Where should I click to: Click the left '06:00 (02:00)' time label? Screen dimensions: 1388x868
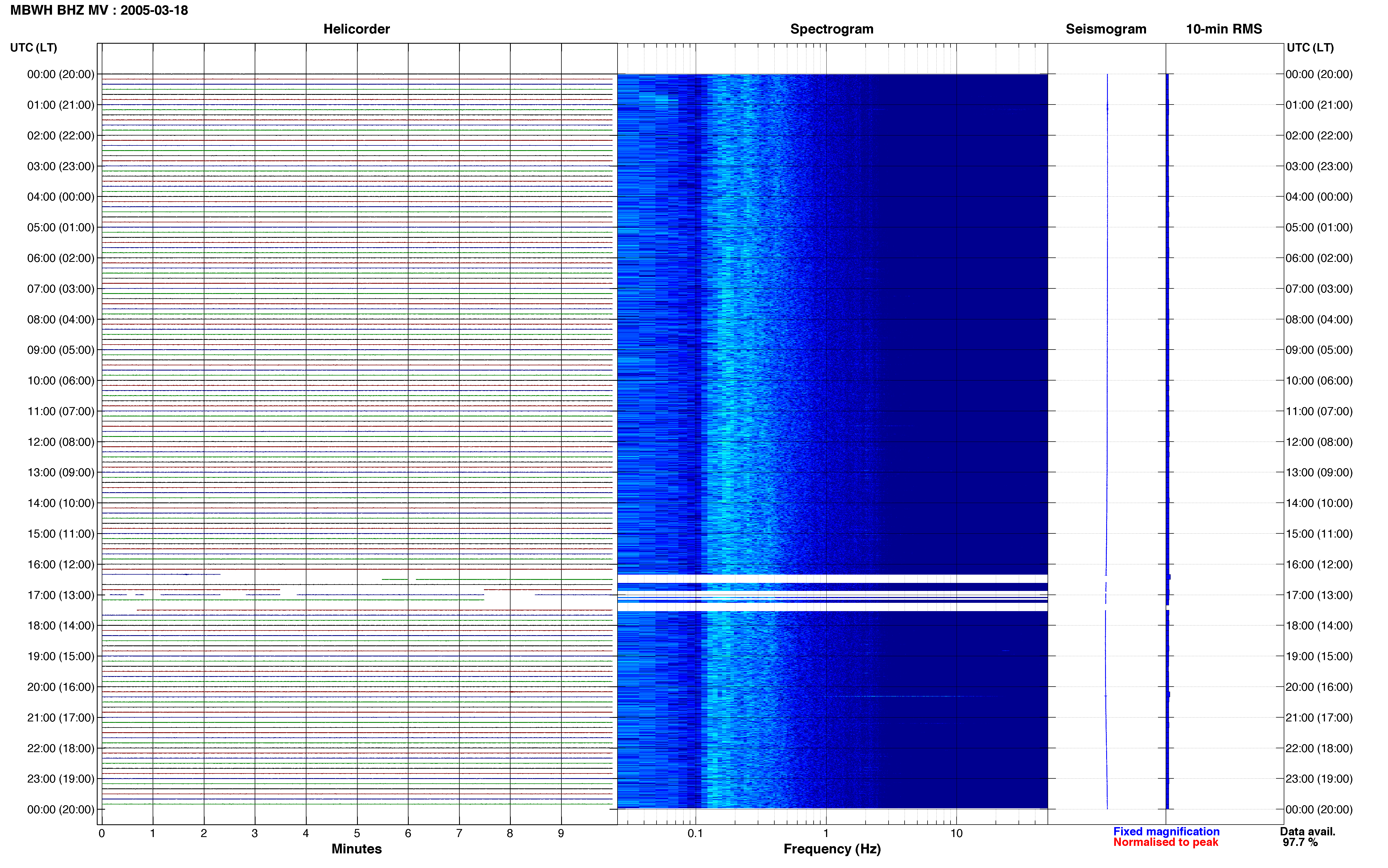click(x=61, y=258)
